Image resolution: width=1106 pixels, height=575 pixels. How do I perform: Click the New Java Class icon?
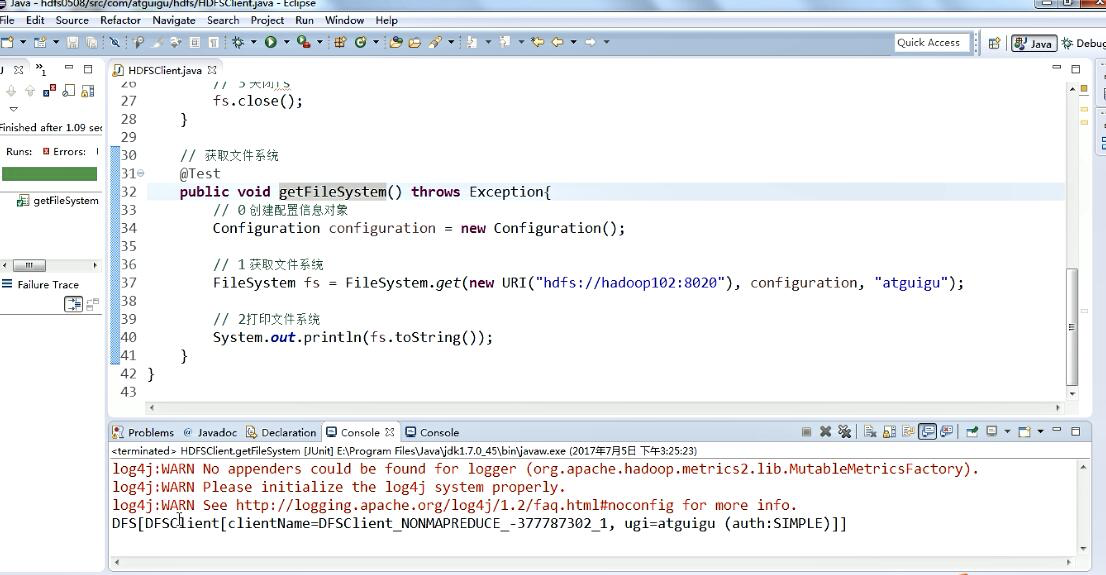pos(360,42)
